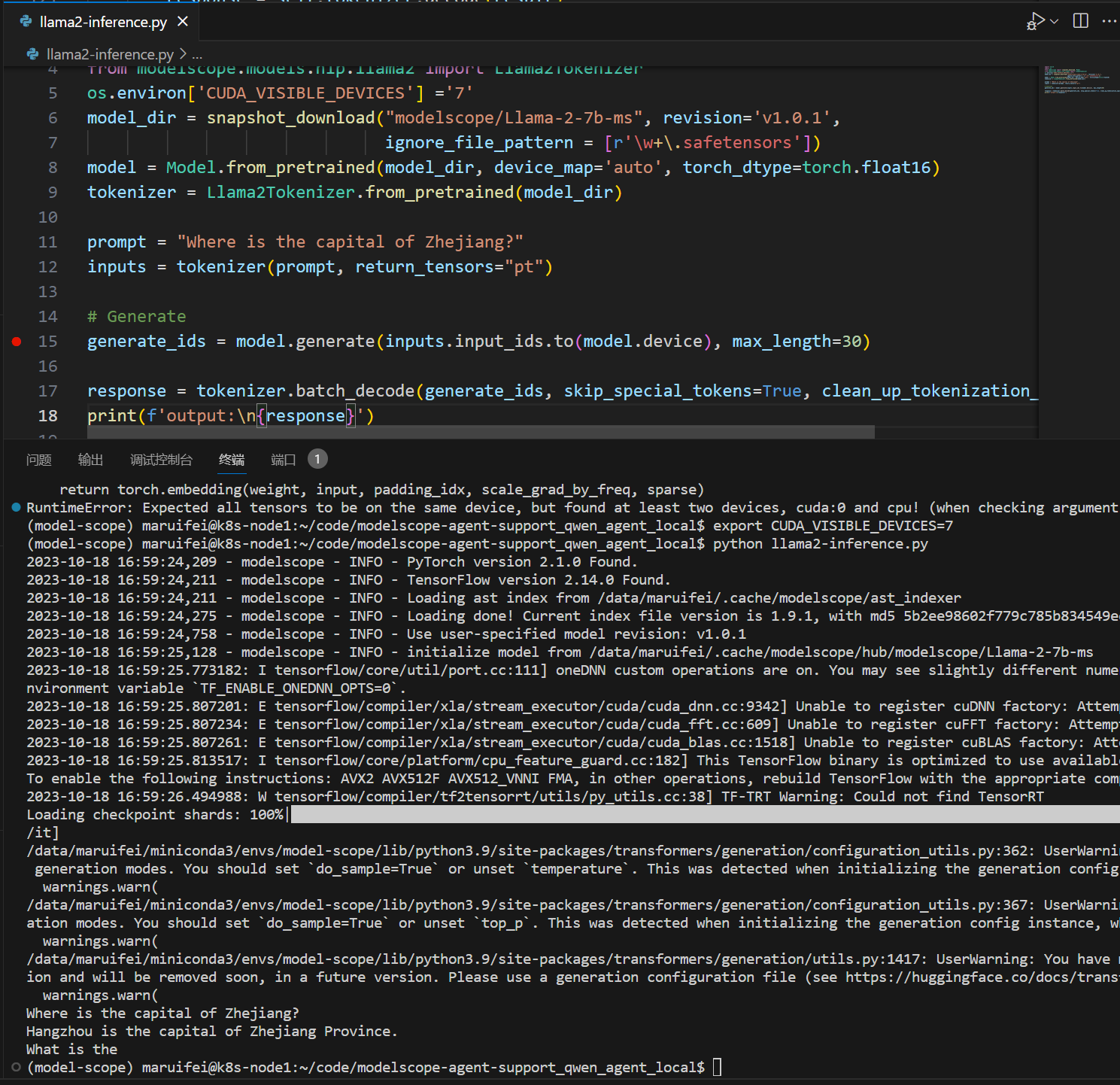Click the grey command decoration circle at last prompt
Viewport: 1120px width, 1085px height.
16,1066
